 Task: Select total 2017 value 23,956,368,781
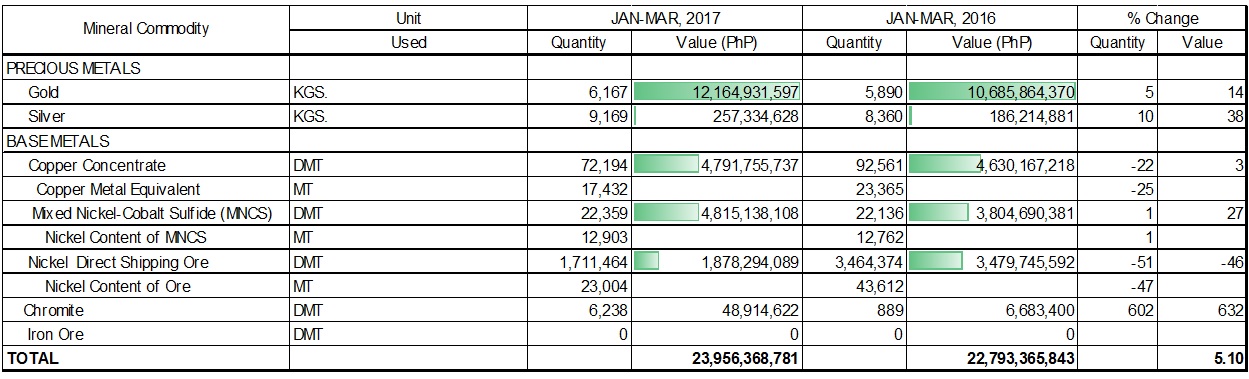(715, 358)
